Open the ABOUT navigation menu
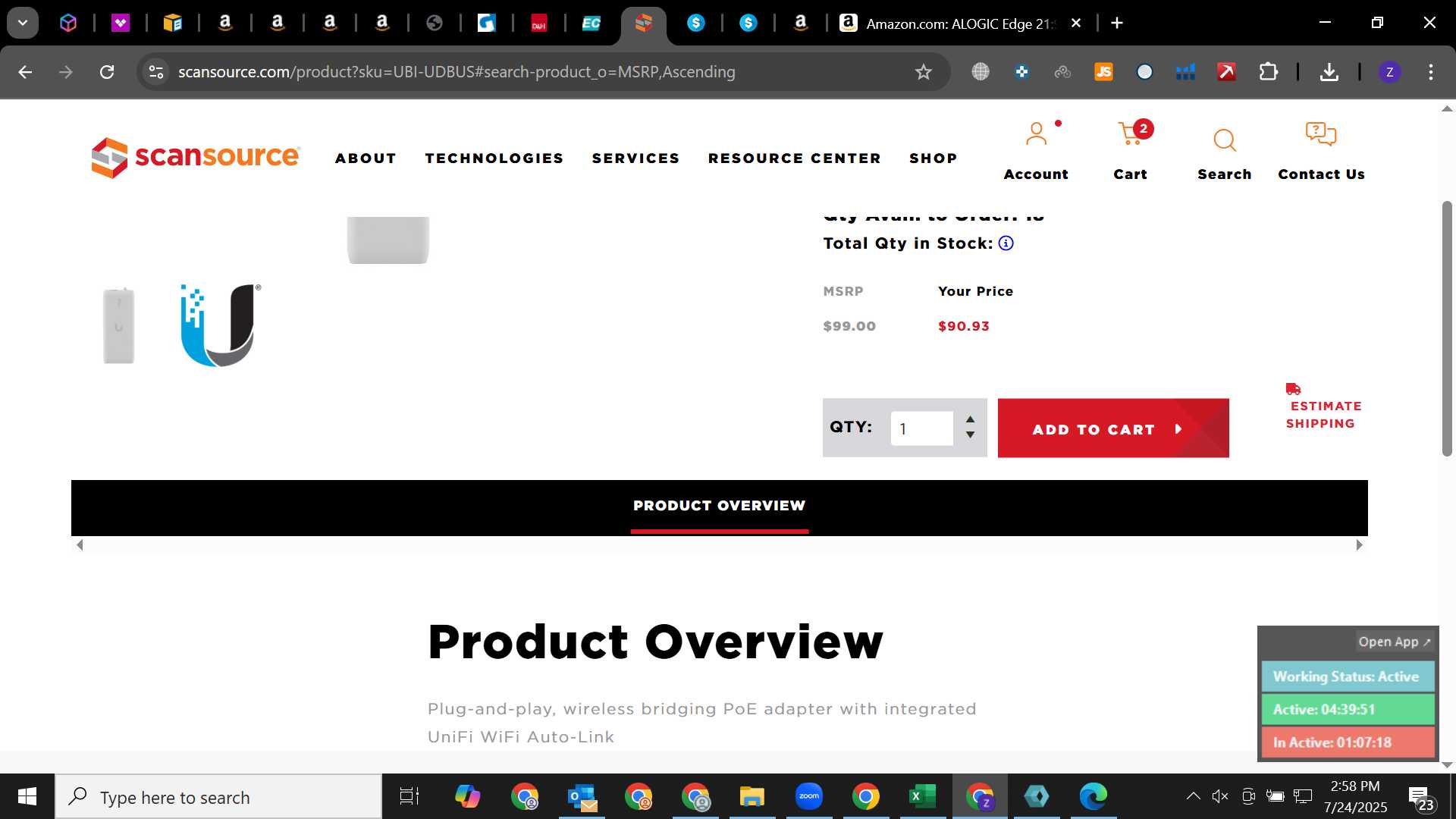Image resolution: width=1456 pixels, height=819 pixels. [x=366, y=158]
